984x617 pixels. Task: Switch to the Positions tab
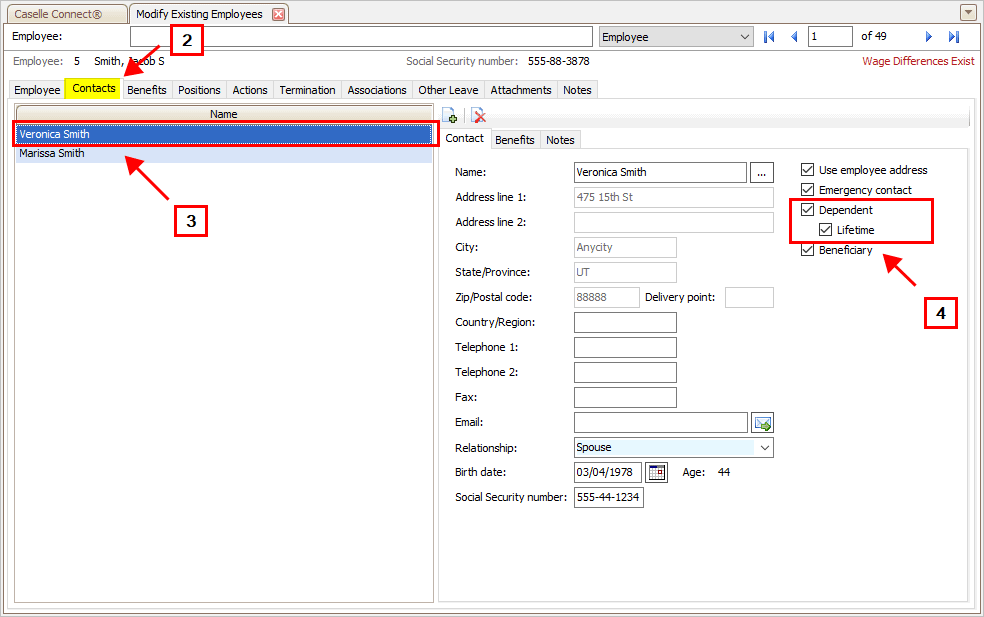coord(199,90)
